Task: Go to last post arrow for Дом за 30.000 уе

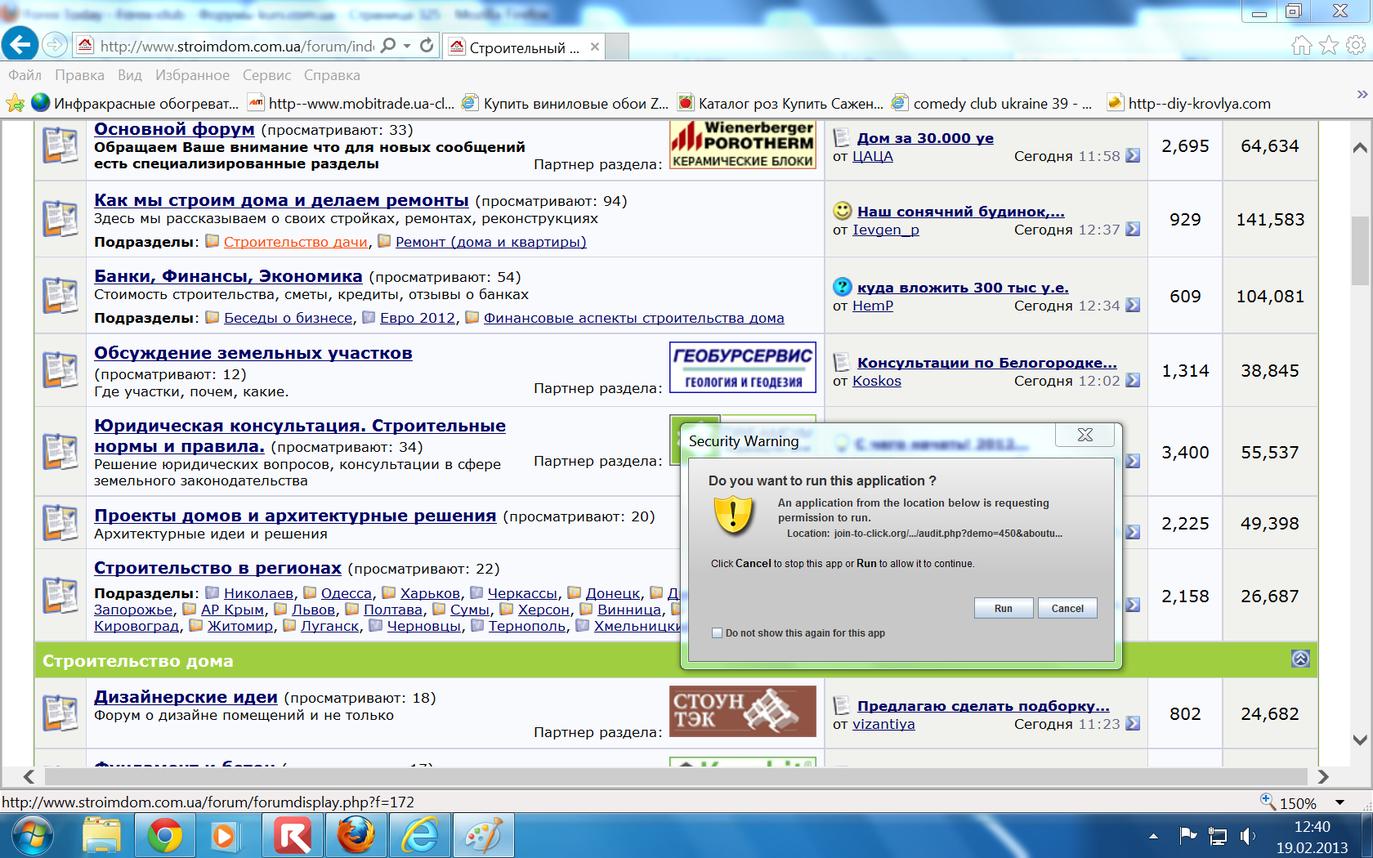Action: [1132, 155]
